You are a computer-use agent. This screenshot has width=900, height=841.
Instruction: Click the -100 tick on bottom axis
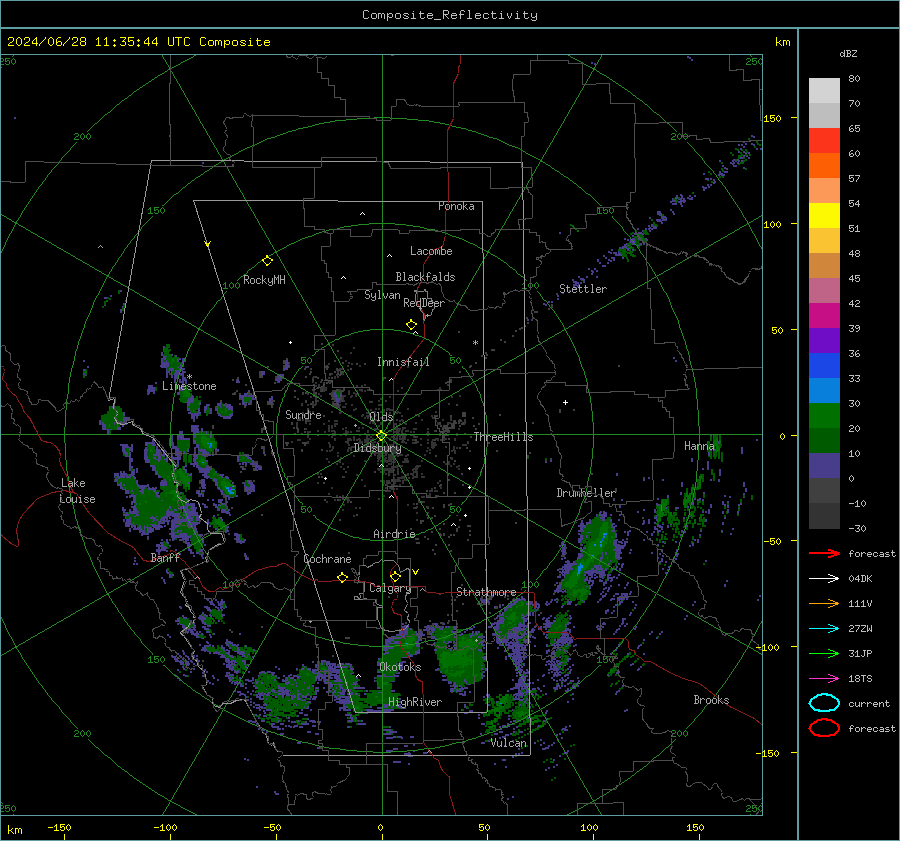click(165, 827)
